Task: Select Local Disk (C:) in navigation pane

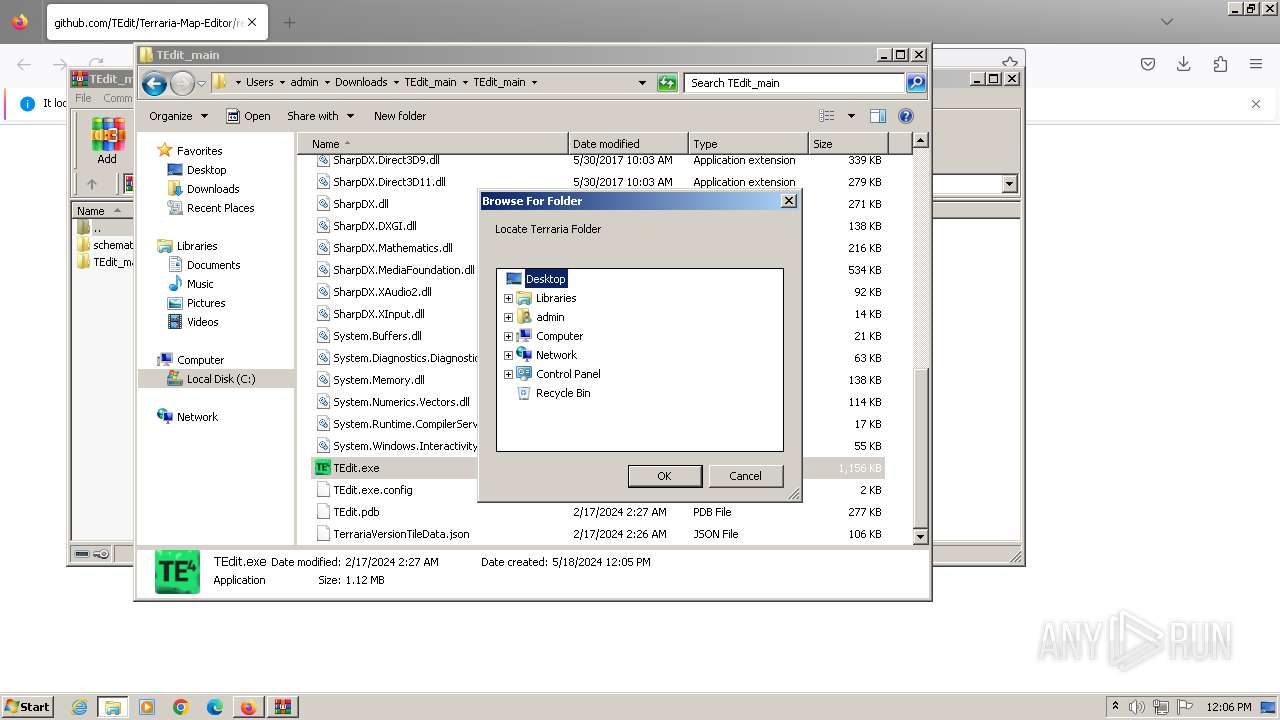Action: [220, 379]
